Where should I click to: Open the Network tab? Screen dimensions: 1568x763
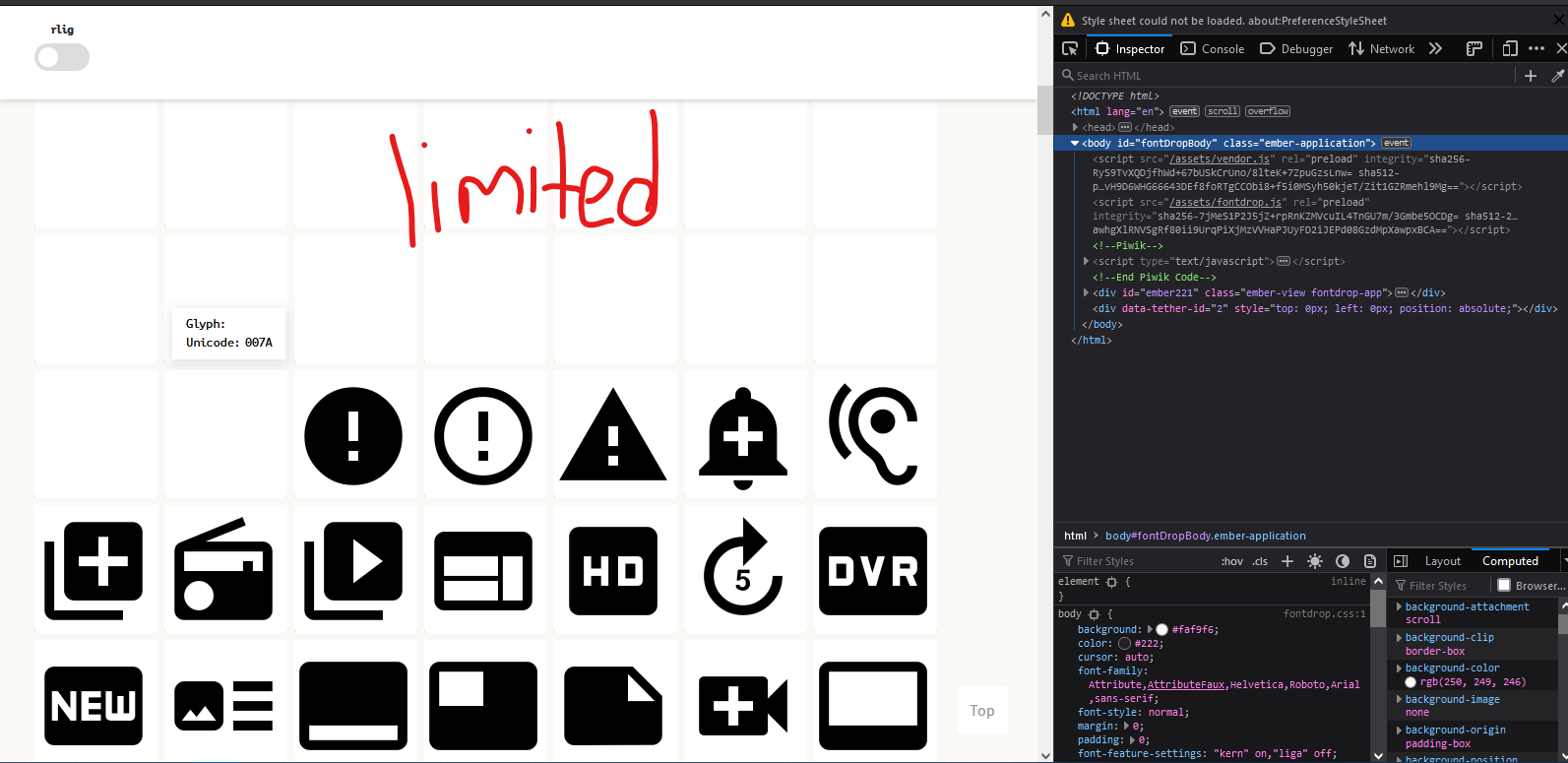(1381, 48)
